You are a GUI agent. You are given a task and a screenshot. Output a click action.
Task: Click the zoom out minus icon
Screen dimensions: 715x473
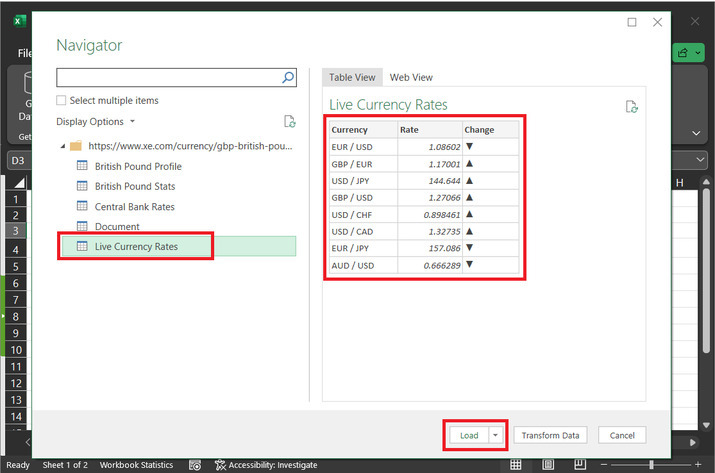point(604,465)
